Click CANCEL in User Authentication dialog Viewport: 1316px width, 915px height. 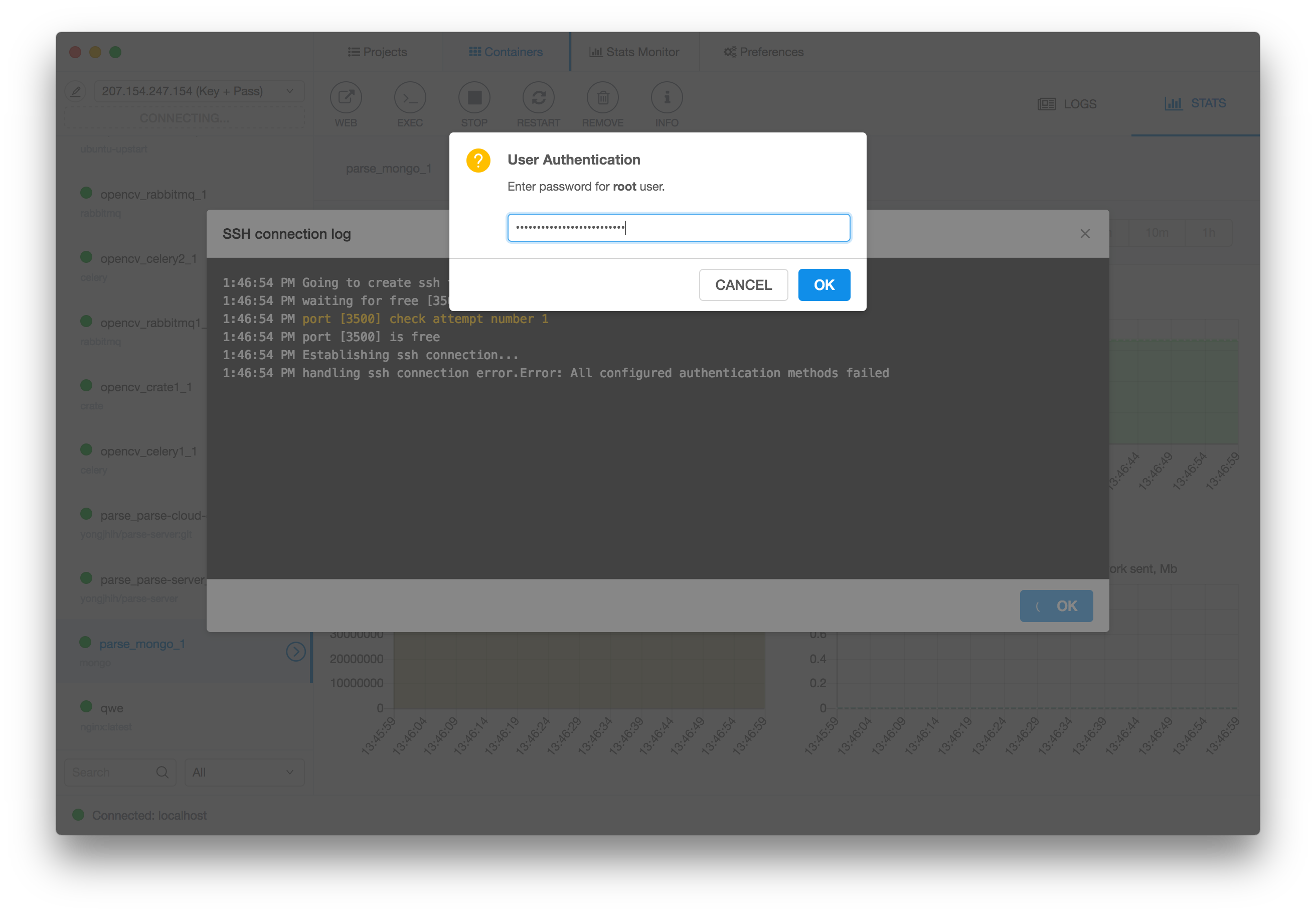[x=743, y=285]
